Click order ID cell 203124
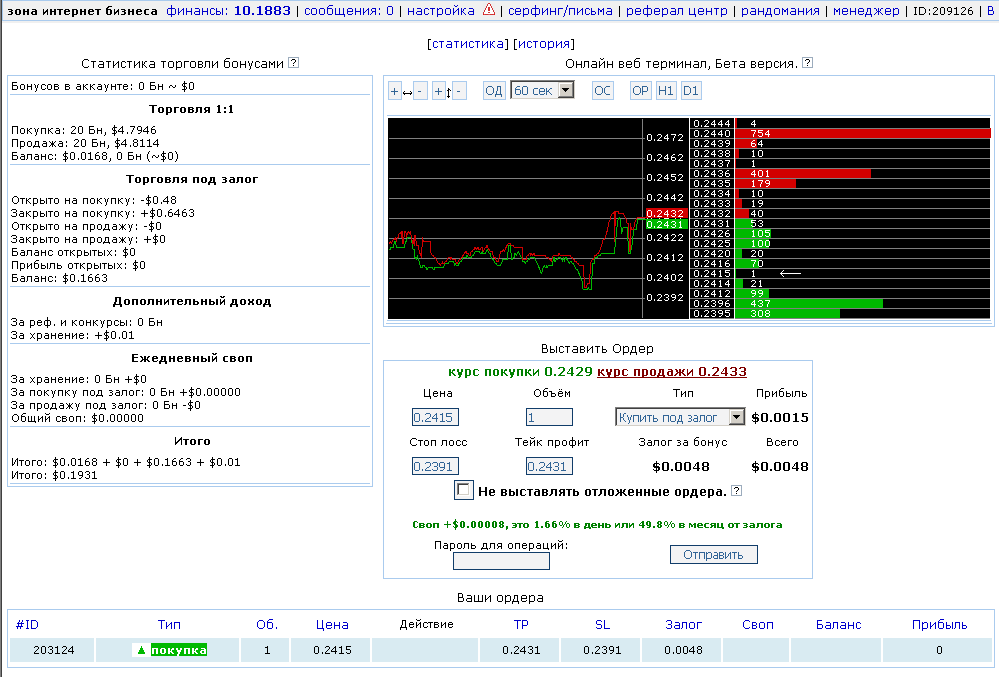Screen dimensions: 999x677 point(54,650)
